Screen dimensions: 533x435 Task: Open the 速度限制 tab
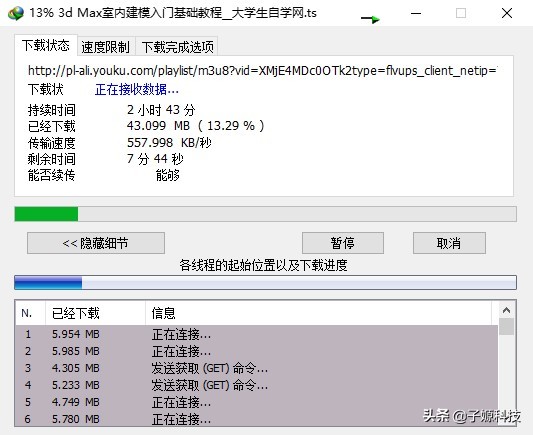(106, 47)
